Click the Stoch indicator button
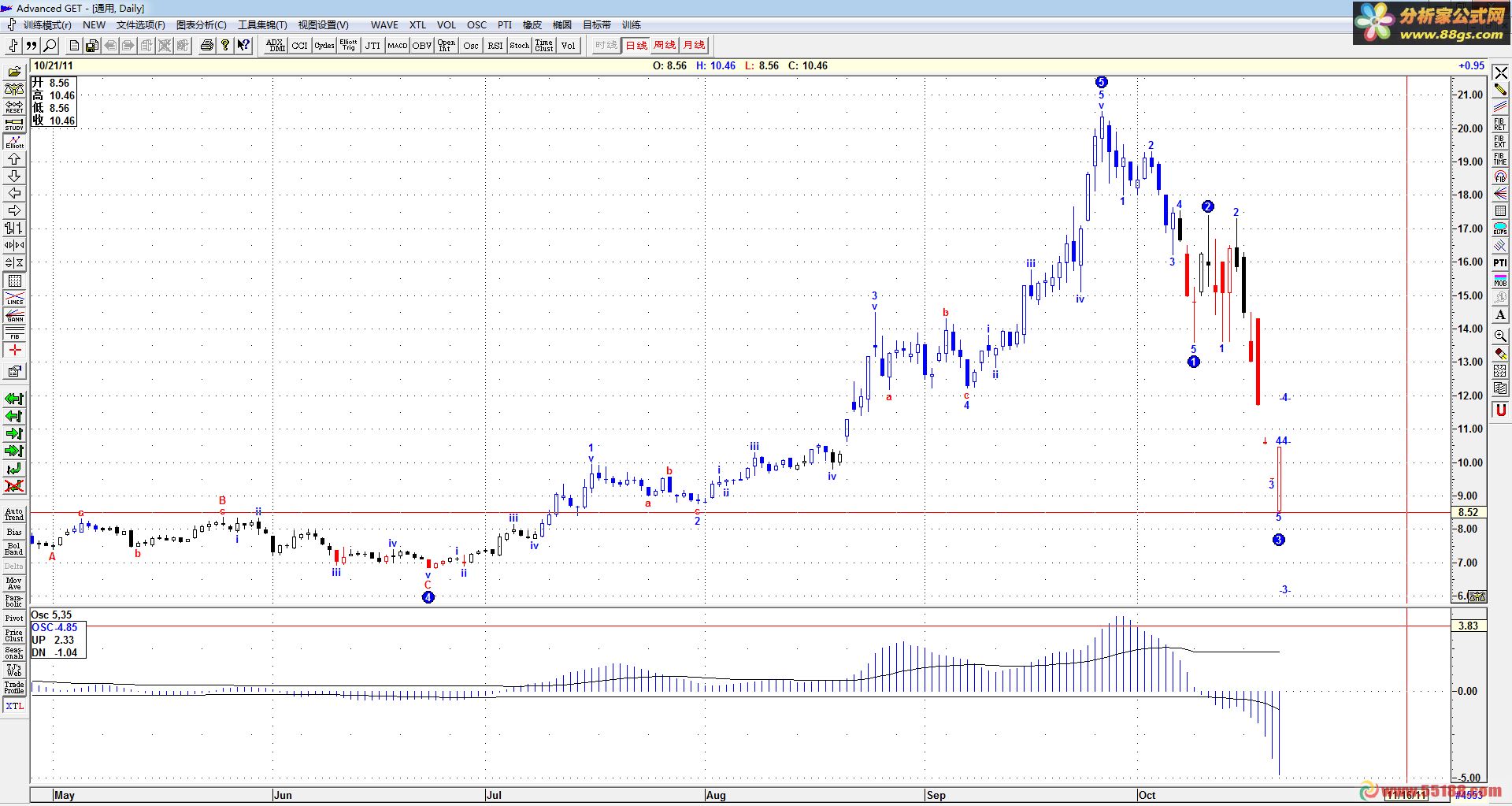This screenshot has height=806, width=1512. click(520, 46)
